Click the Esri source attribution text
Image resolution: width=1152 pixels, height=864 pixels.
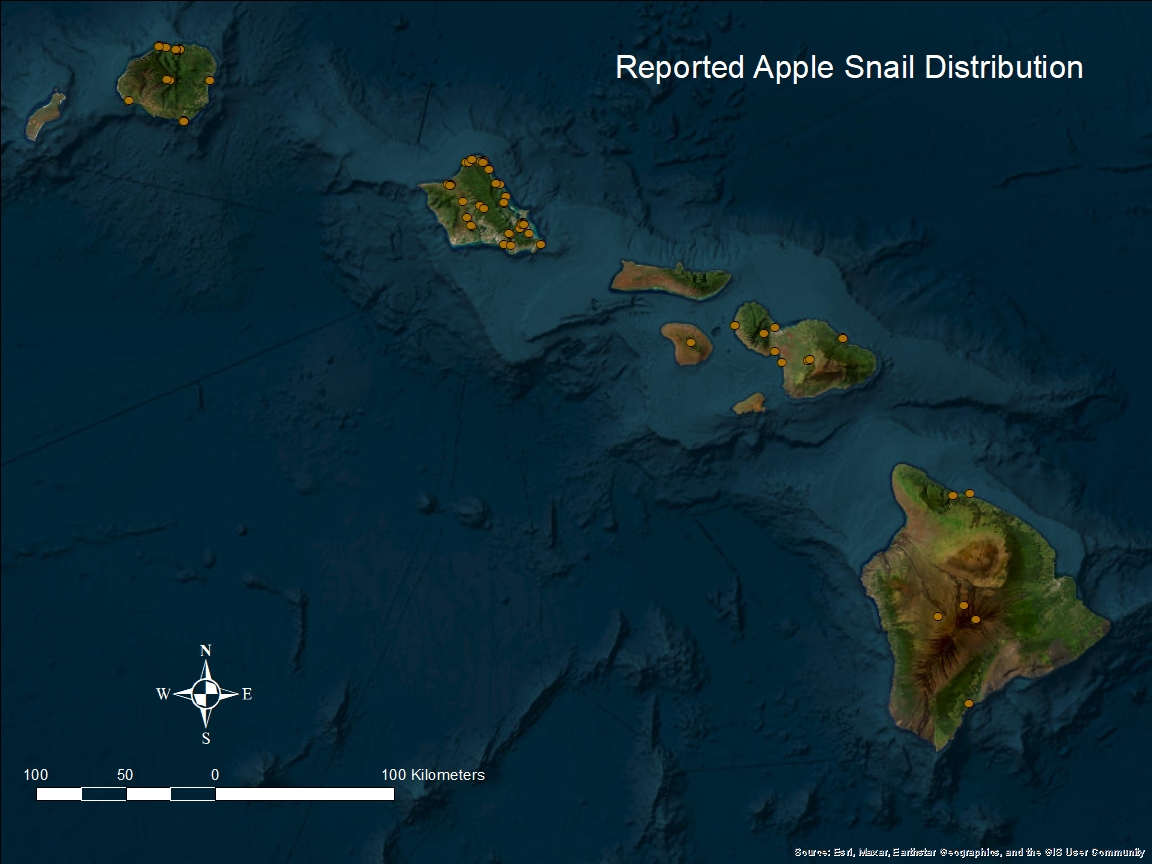[x=969, y=852]
